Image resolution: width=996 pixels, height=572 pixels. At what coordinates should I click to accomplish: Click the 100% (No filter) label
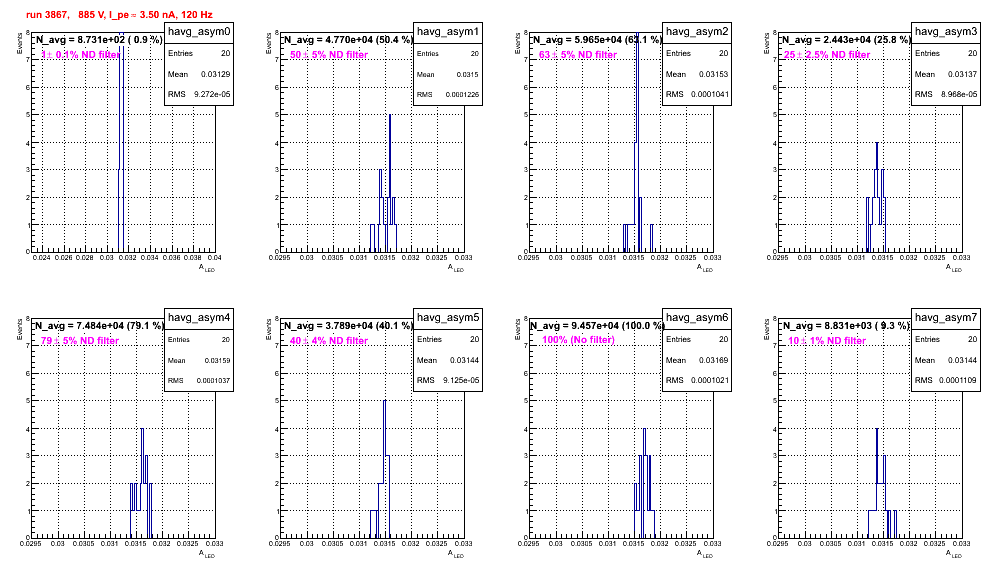[x=578, y=340]
